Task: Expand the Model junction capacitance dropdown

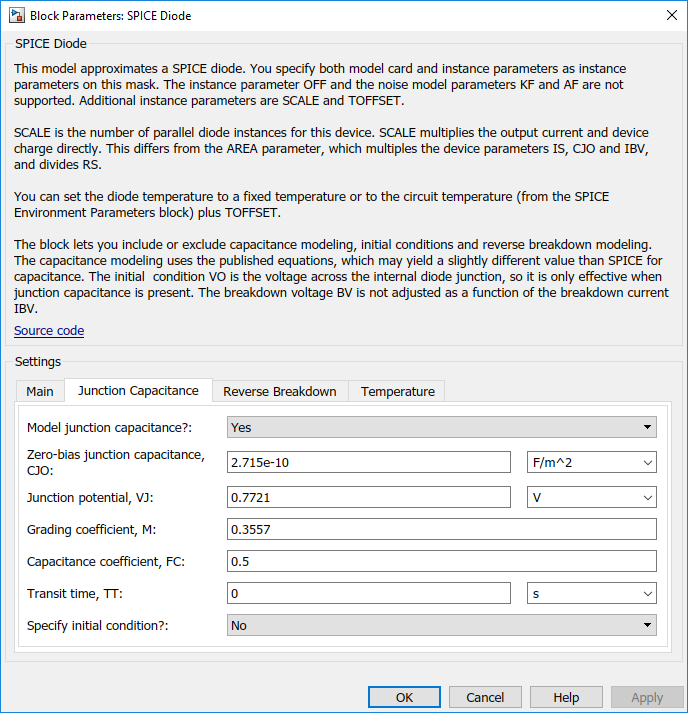Action: pos(442,427)
